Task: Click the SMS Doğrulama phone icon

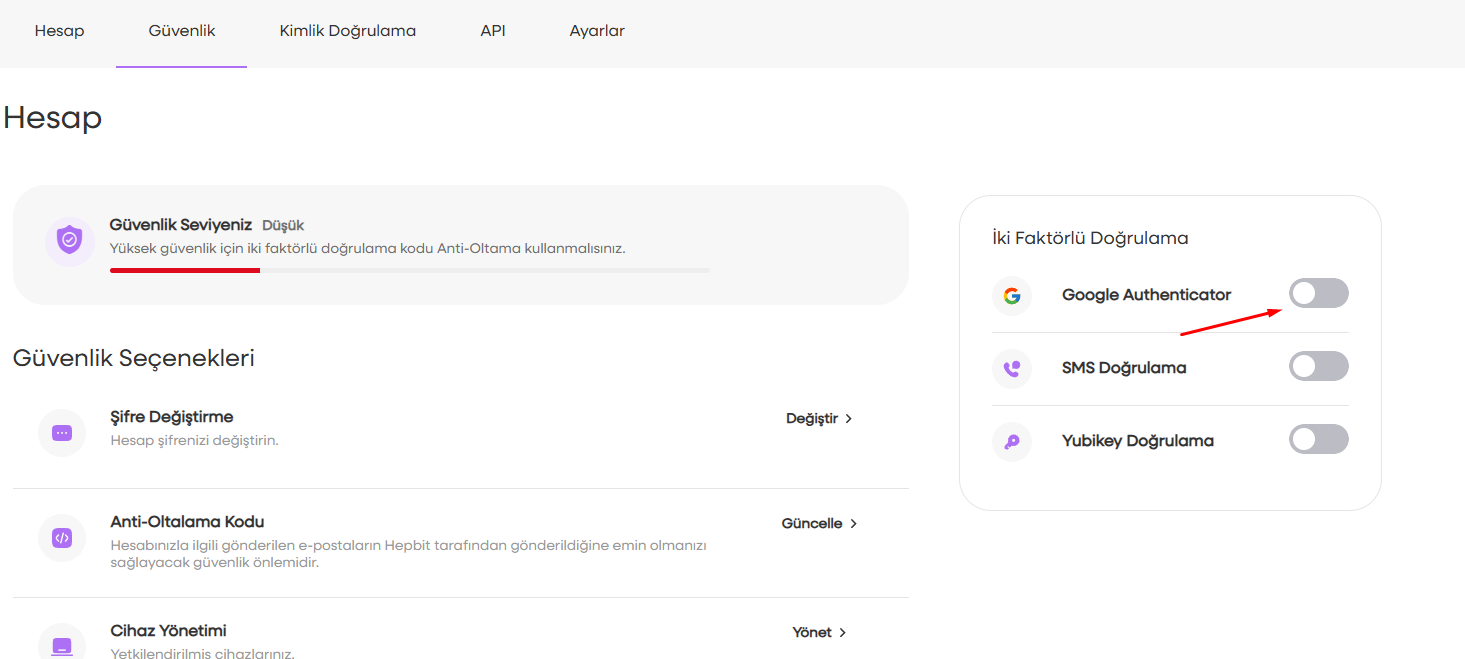Action: [x=1012, y=369]
